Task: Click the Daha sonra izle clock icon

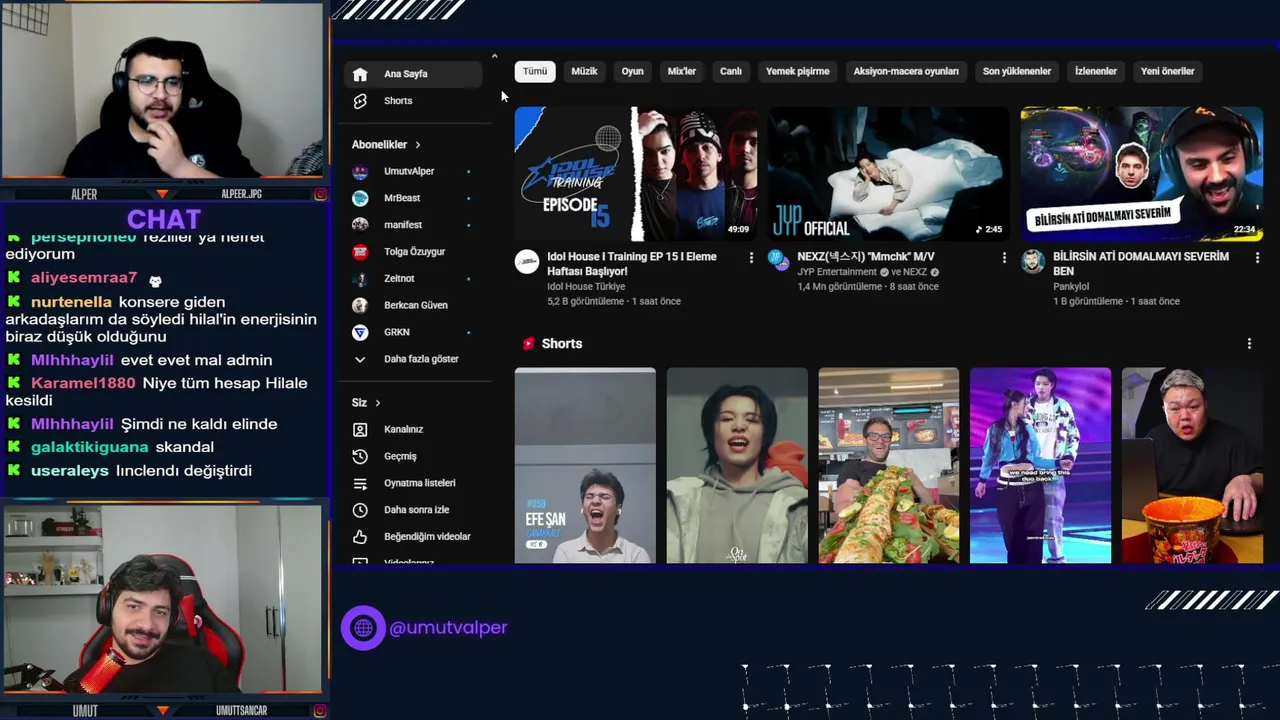Action: pyautogui.click(x=360, y=510)
